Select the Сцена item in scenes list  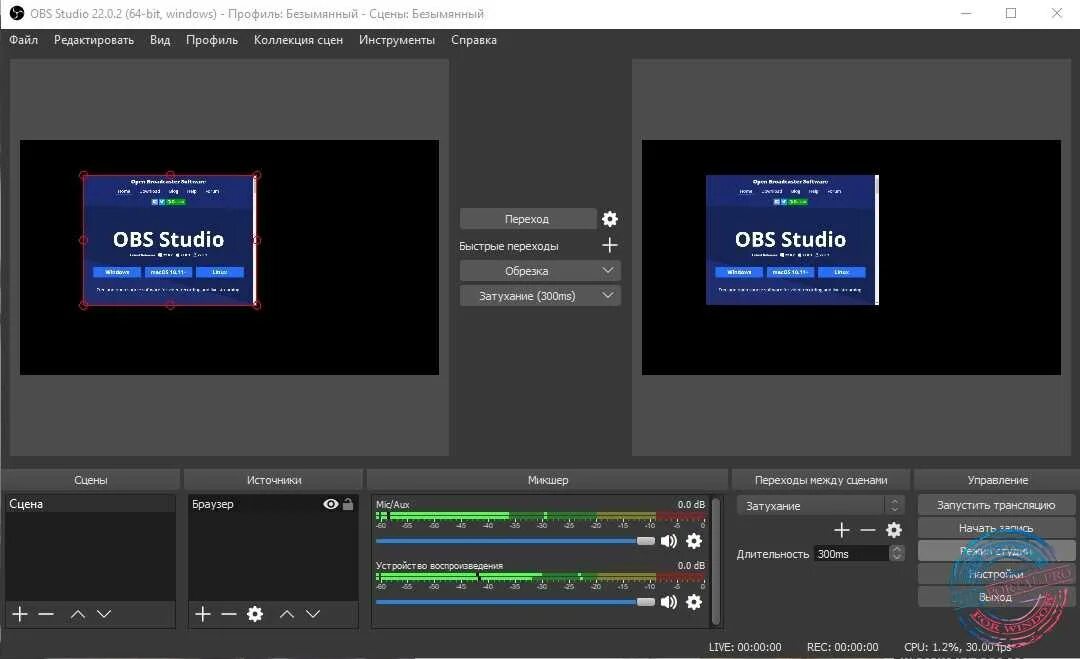[x=90, y=504]
